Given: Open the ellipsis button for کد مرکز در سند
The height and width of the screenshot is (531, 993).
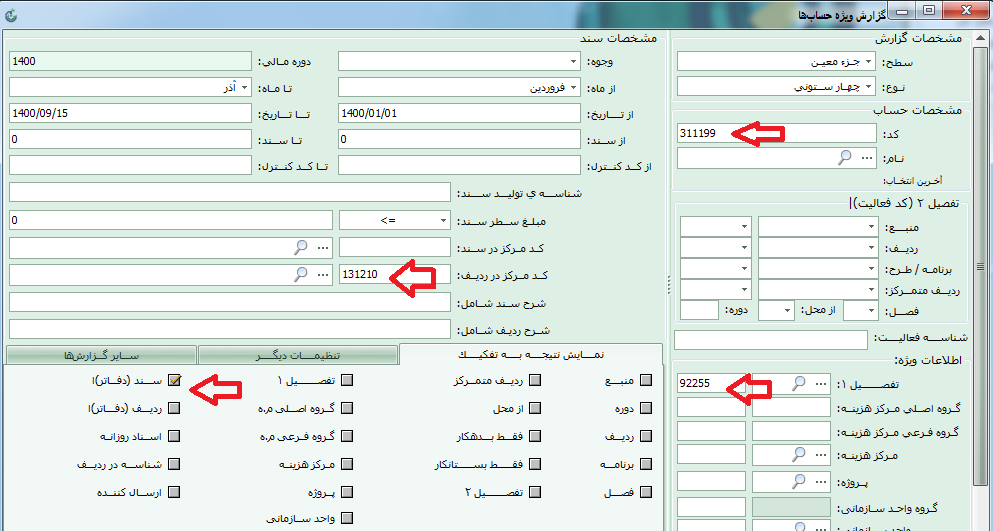Looking at the screenshot, I should [x=324, y=247].
